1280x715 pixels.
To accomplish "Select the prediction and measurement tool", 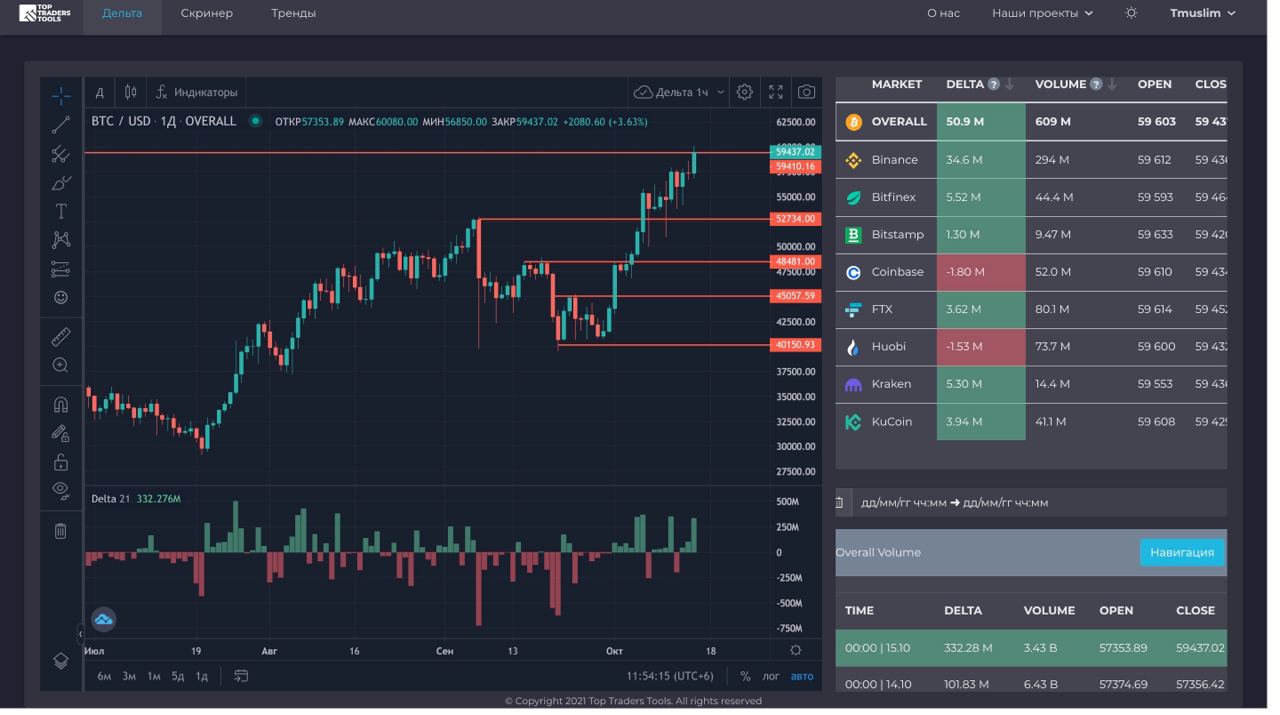I will pos(61,269).
